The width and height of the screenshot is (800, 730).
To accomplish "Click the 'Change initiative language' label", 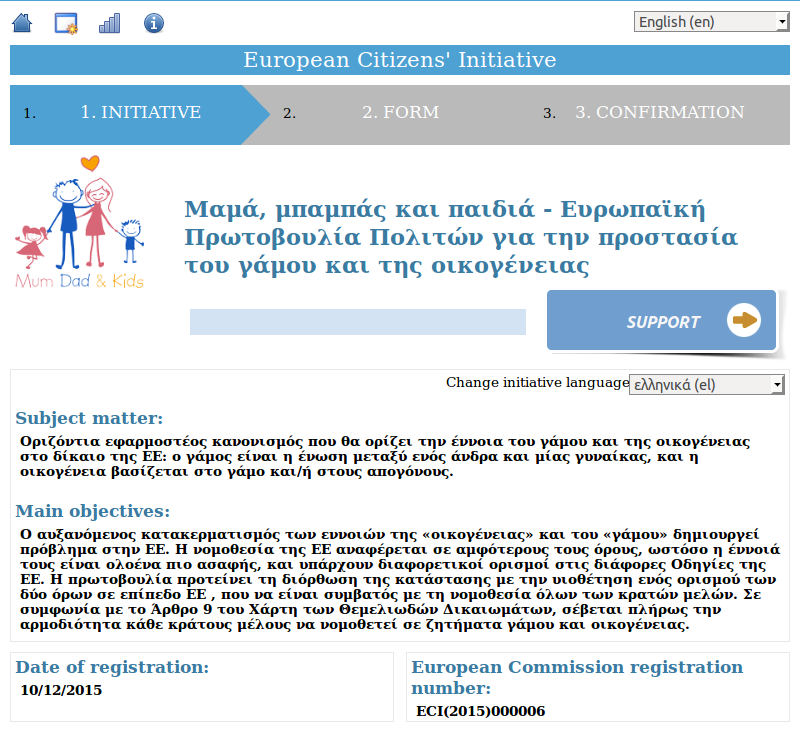I will click(537, 383).
